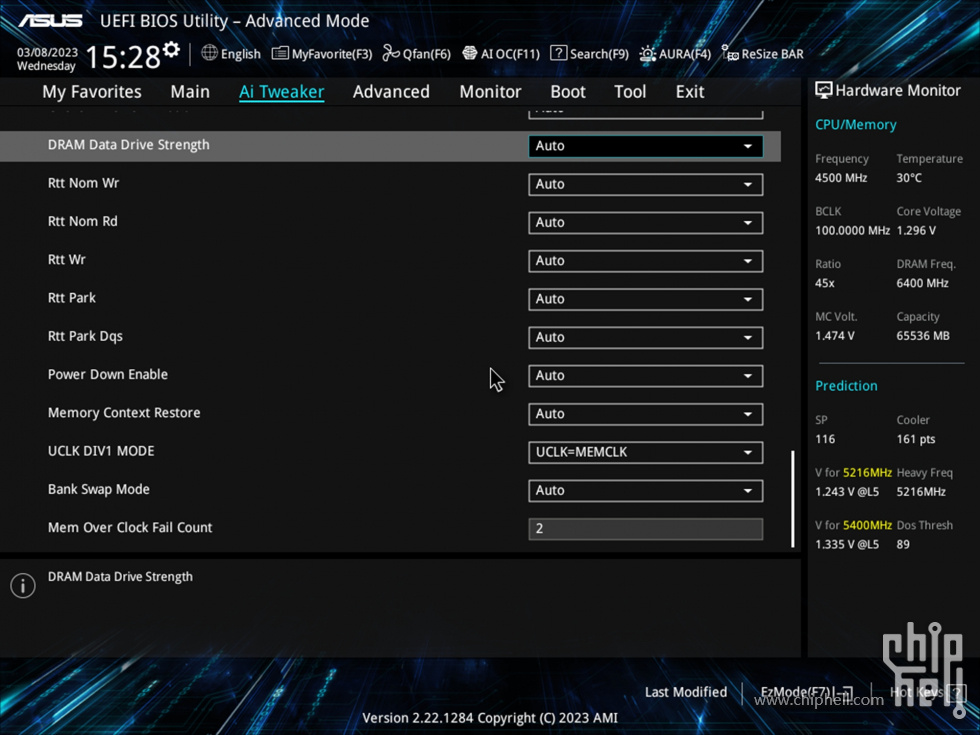Switch to the Boot tab
The height and width of the screenshot is (735, 980).
[568, 92]
